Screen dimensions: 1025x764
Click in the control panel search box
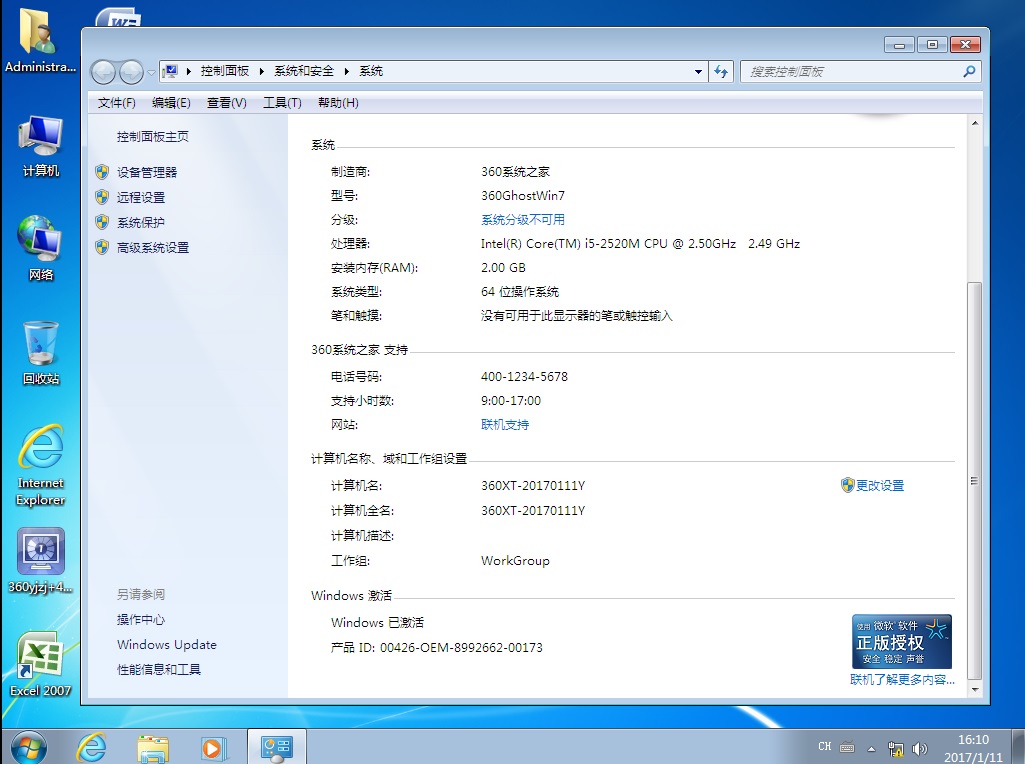point(850,72)
